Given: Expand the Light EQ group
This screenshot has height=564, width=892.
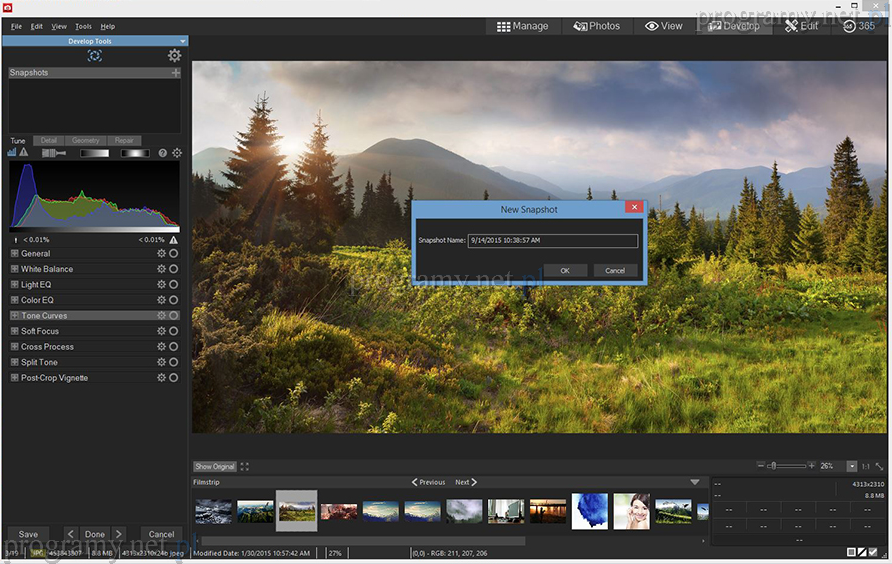Looking at the screenshot, I should tap(14, 285).
